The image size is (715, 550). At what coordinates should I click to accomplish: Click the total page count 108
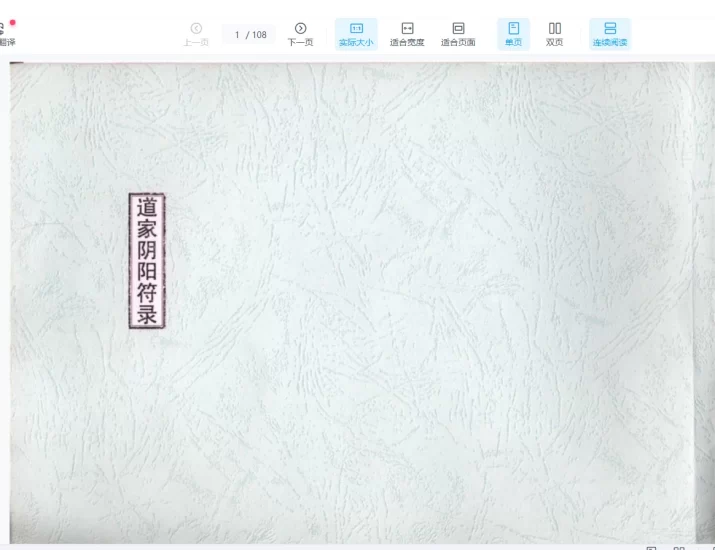point(259,35)
